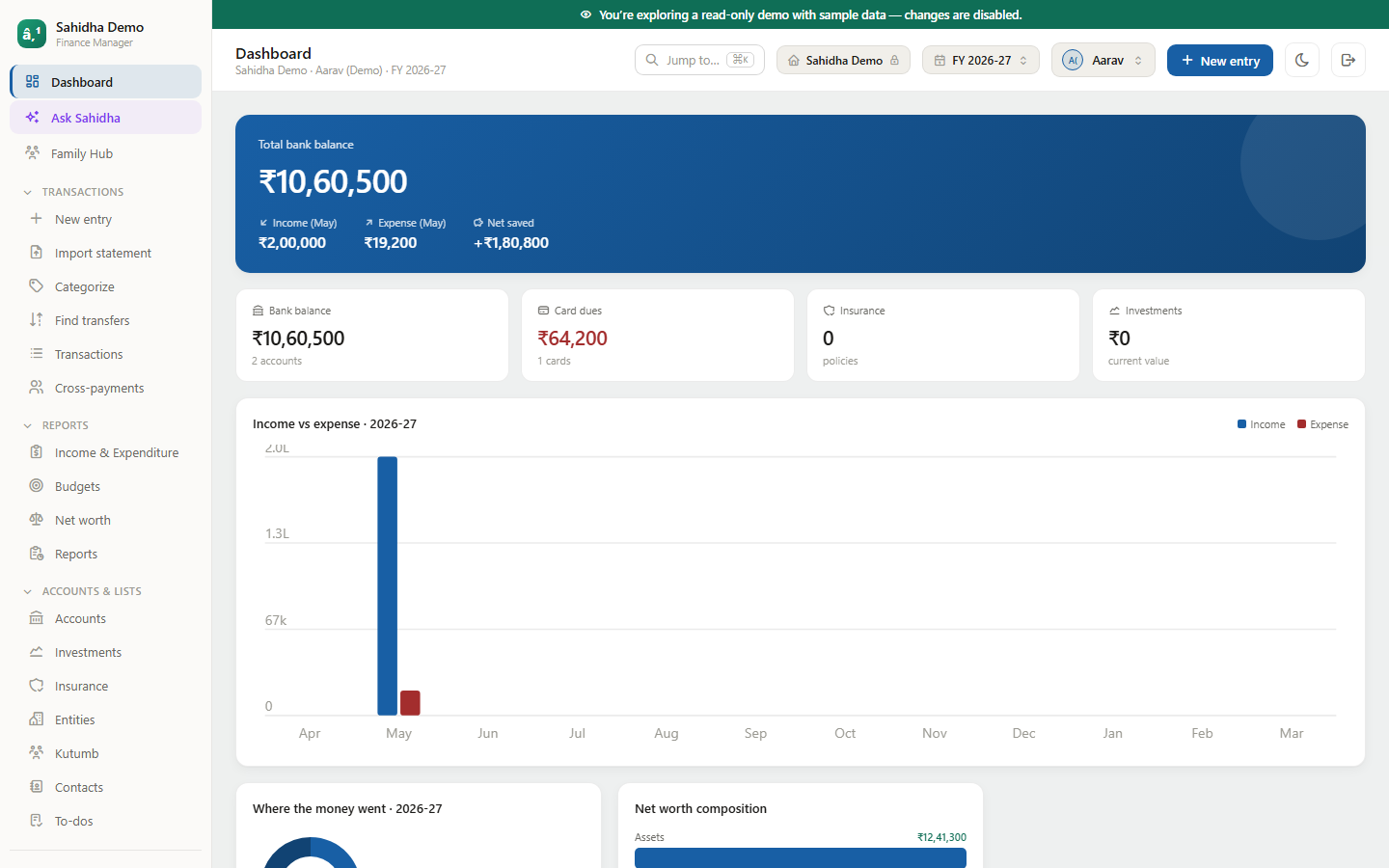Click the plus icon beside New entry in sidebar

pyautogui.click(x=37, y=219)
